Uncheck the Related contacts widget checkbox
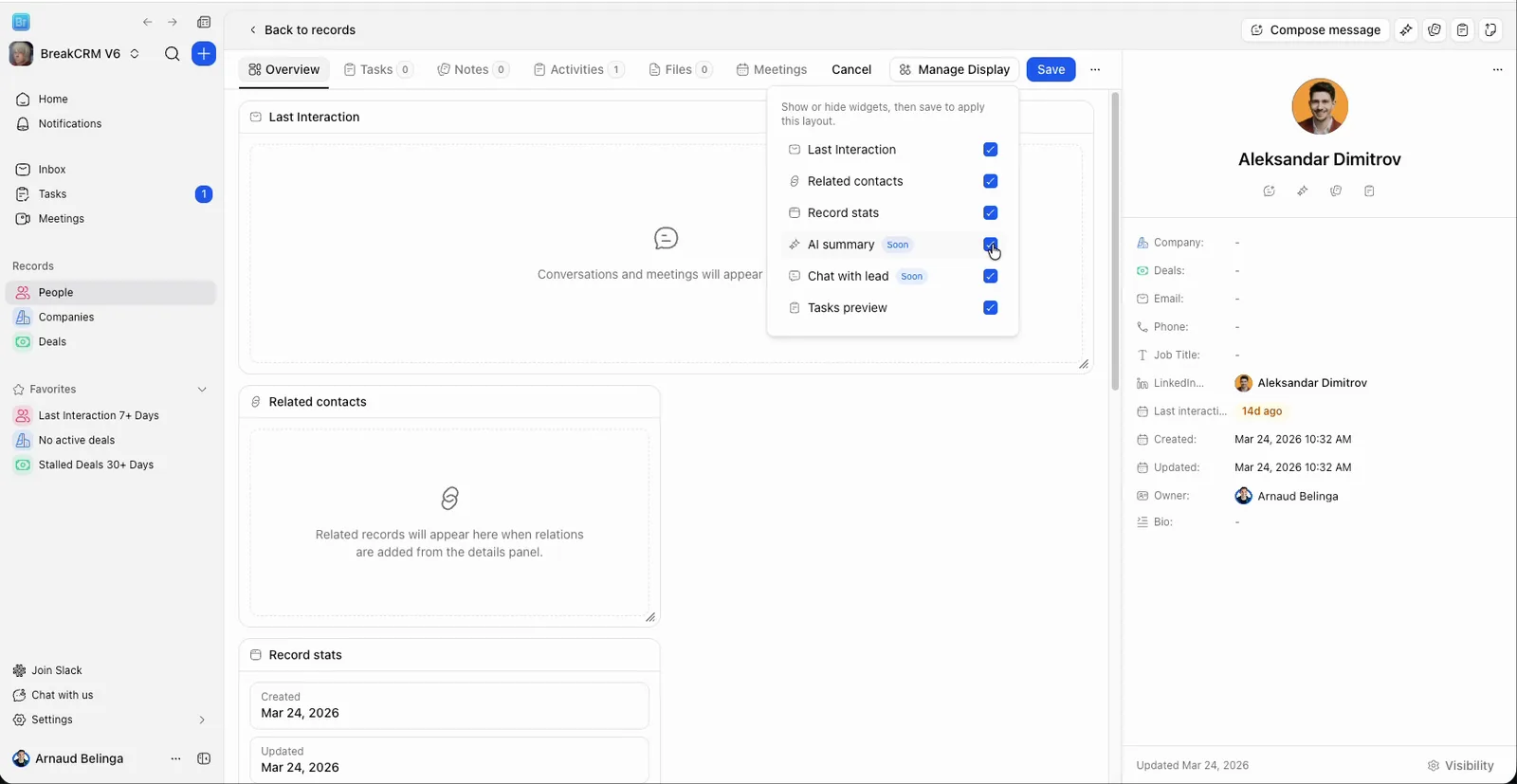 990,181
